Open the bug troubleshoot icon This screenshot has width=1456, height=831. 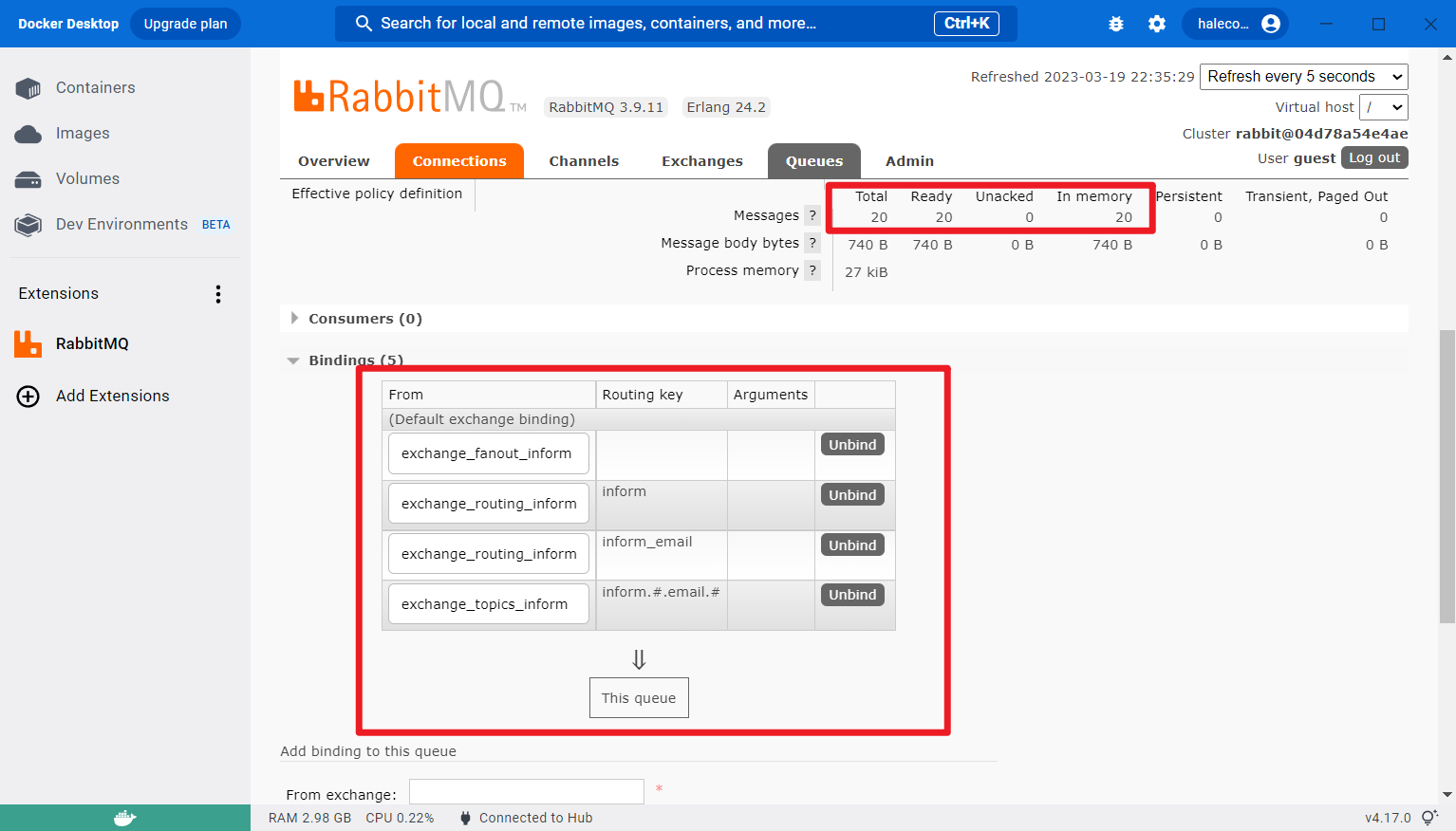1116,24
